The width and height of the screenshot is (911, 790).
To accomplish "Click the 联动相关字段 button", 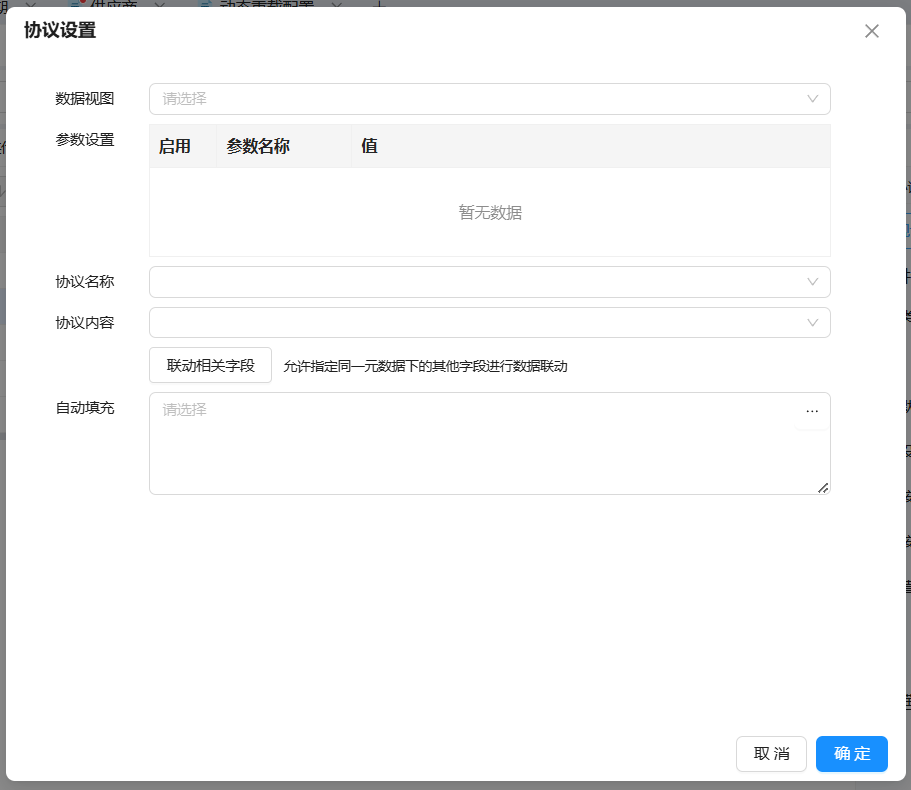I will pyautogui.click(x=210, y=365).
